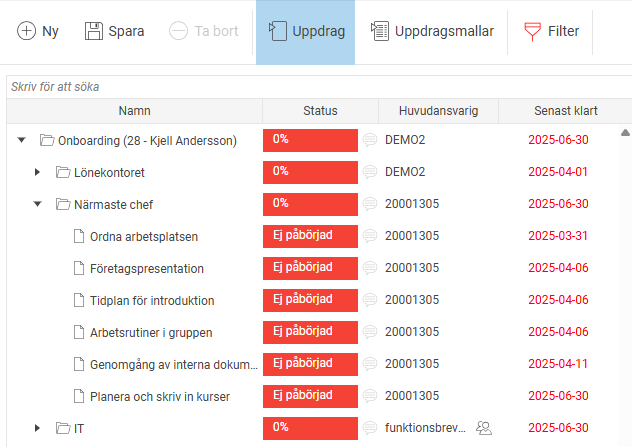Sort by the Status column header
This screenshot has height=447, width=632.
coord(320,111)
